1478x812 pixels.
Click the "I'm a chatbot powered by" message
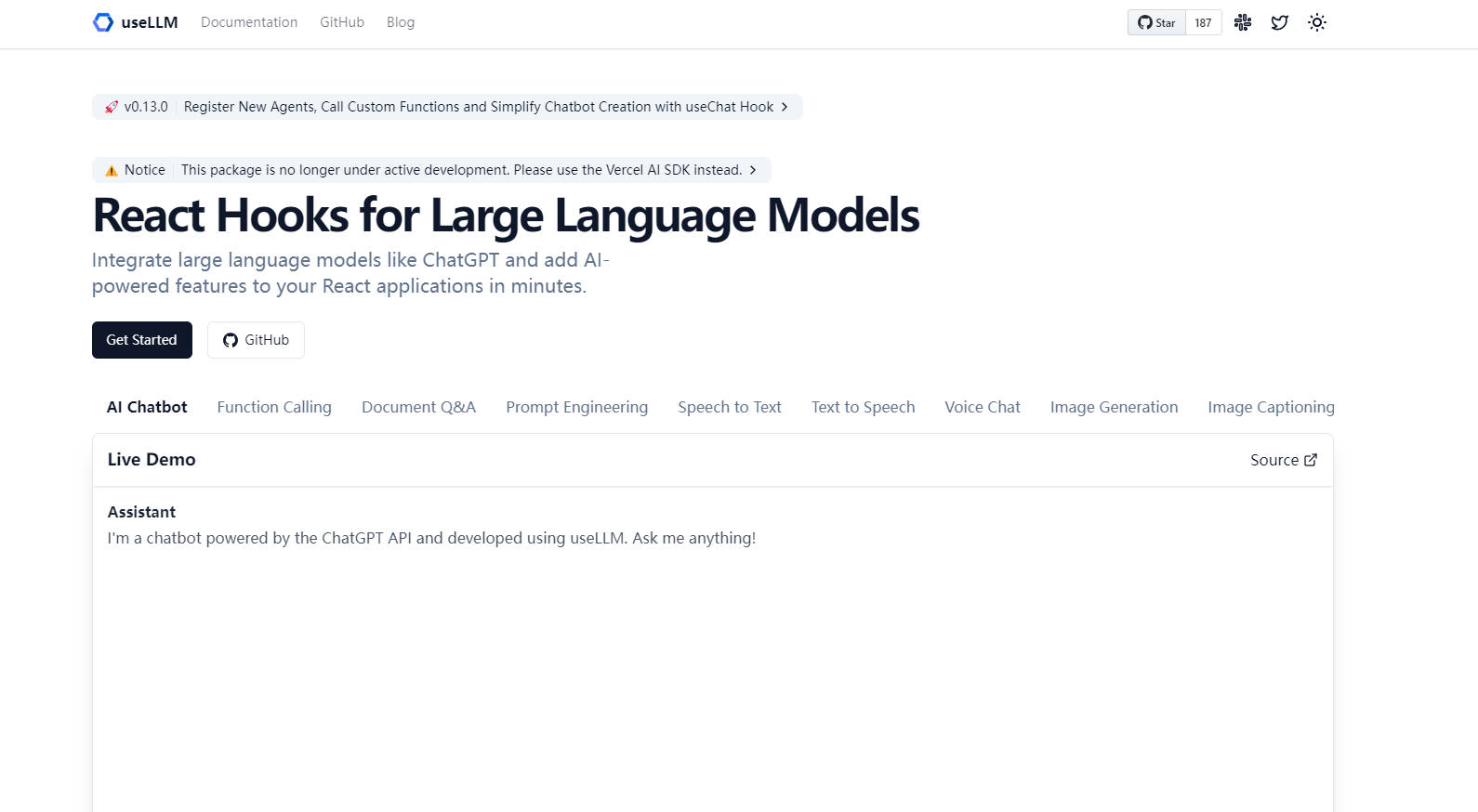pyautogui.click(x=431, y=538)
